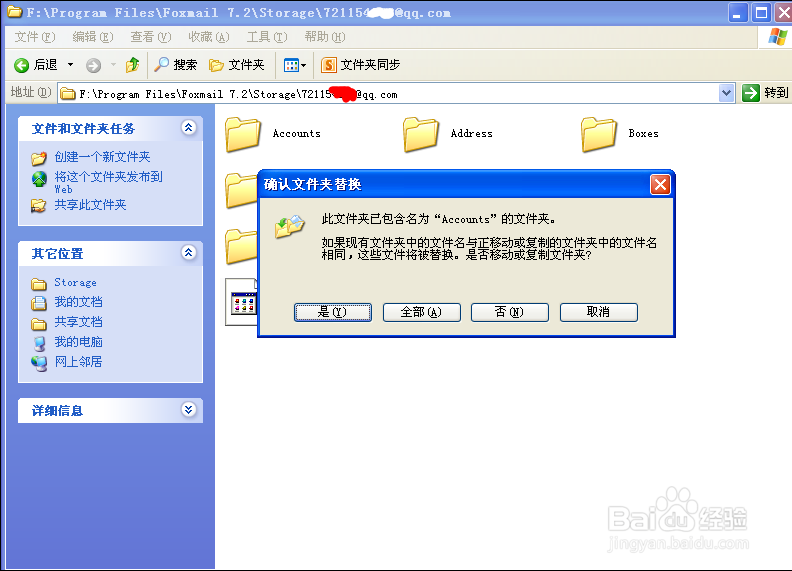The width and height of the screenshot is (792, 571).
Task: Open the 工具(T) menu
Action: (x=267, y=37)
